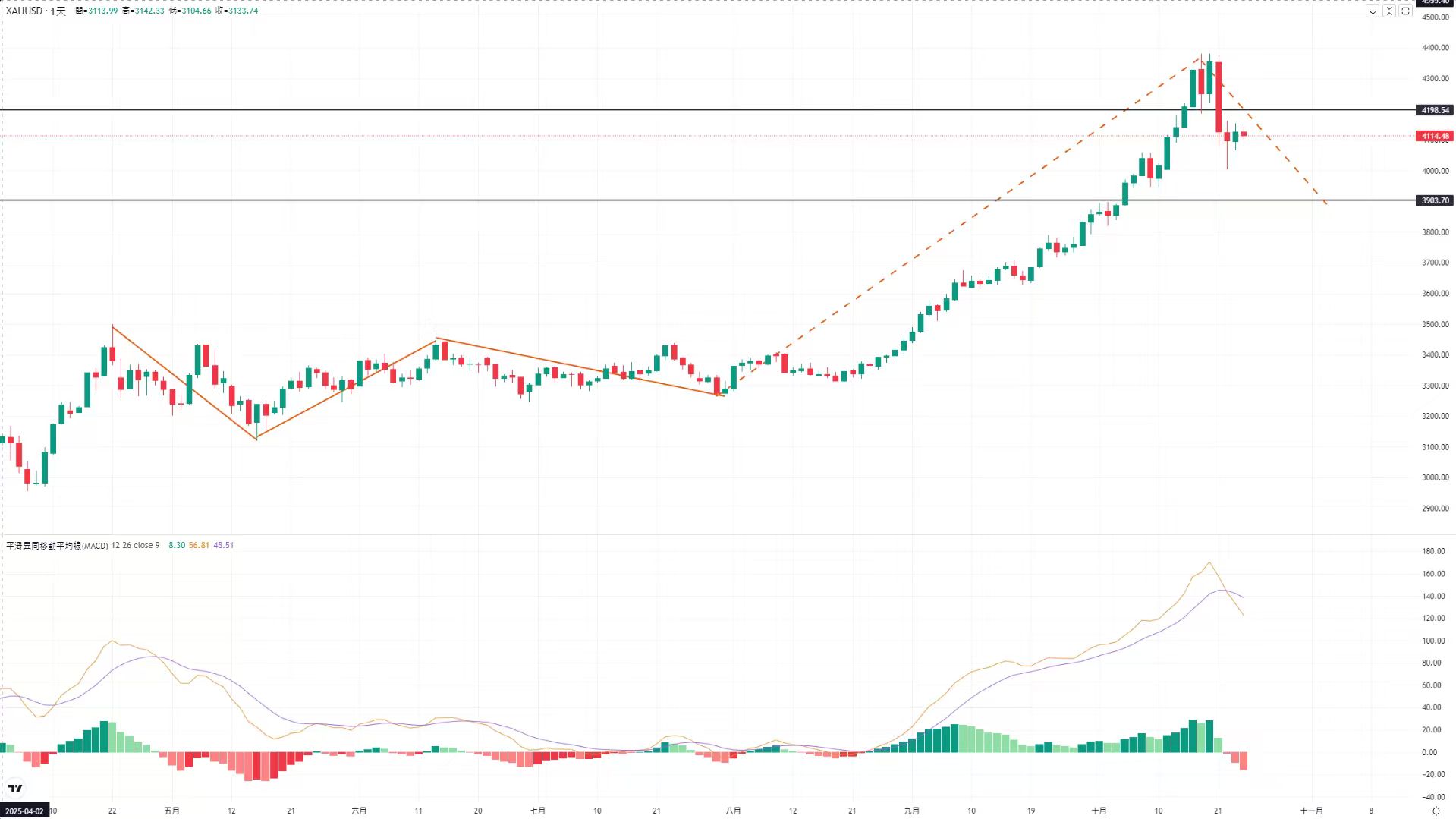
Task: Select the 3903.70 horizontal line price label
Action: tap(1435, 200)
